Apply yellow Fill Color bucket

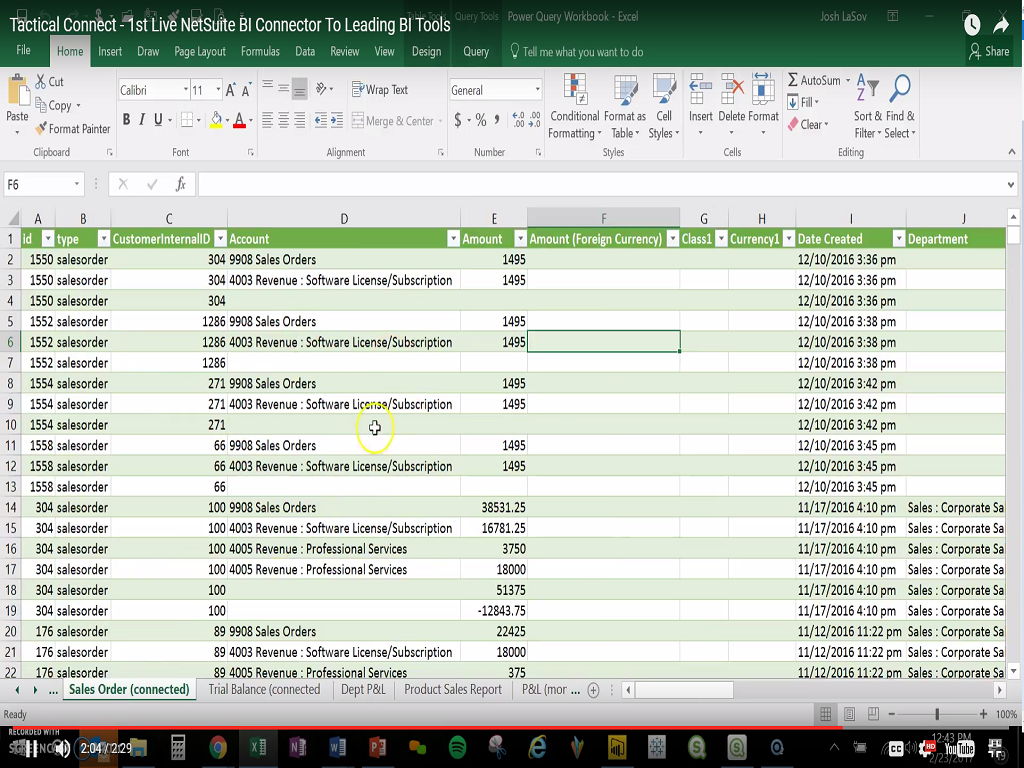pos(216,120)
